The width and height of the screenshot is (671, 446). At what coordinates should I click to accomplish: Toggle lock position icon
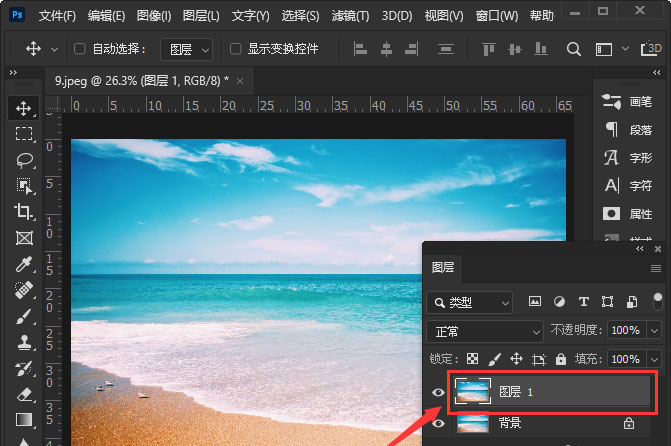click(517, 359)
